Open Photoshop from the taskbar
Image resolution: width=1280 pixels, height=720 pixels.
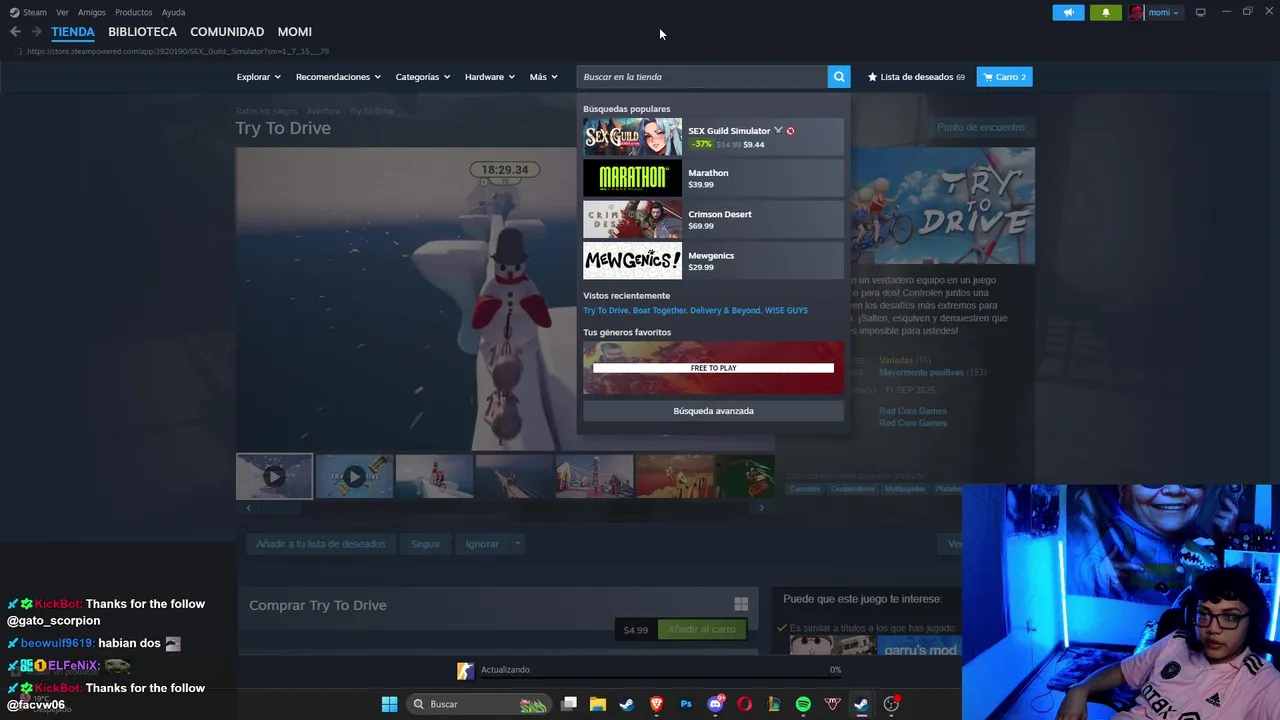686,704
